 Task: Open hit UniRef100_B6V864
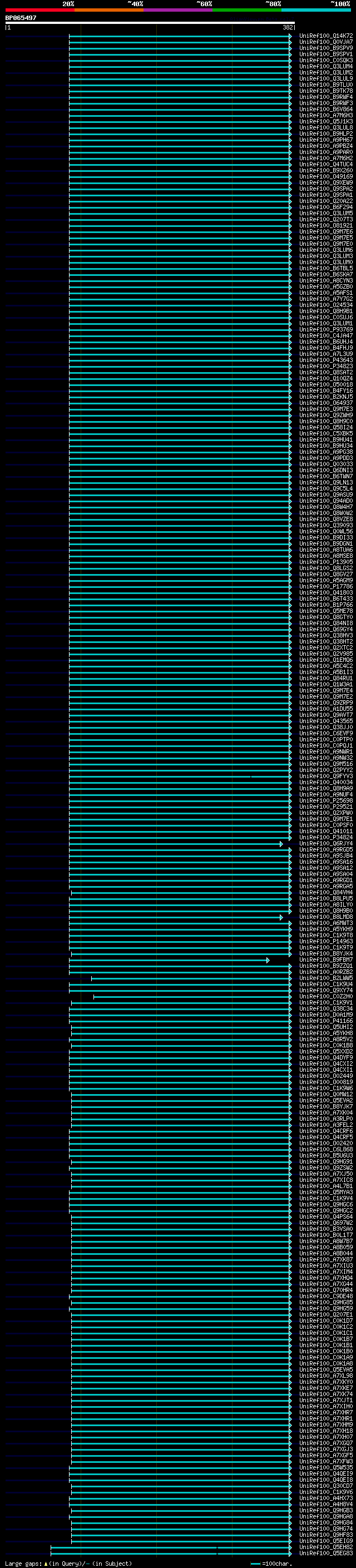[326, 110]
